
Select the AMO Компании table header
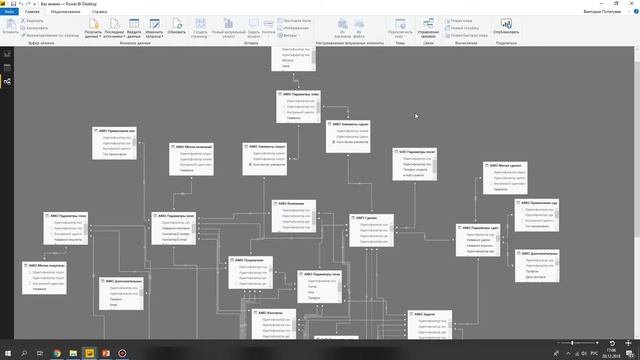click(x=294, y=203)
